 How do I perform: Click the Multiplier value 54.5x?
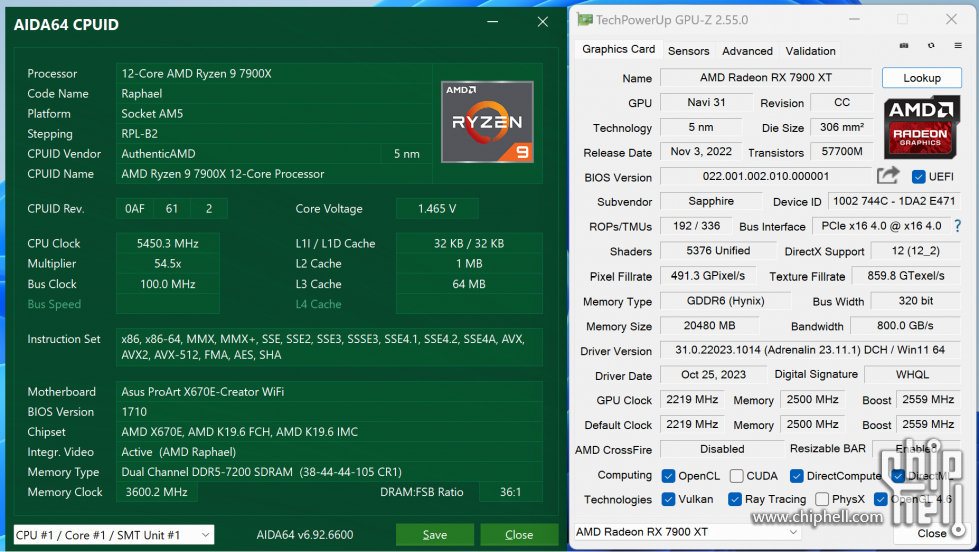tap(167, 264)
